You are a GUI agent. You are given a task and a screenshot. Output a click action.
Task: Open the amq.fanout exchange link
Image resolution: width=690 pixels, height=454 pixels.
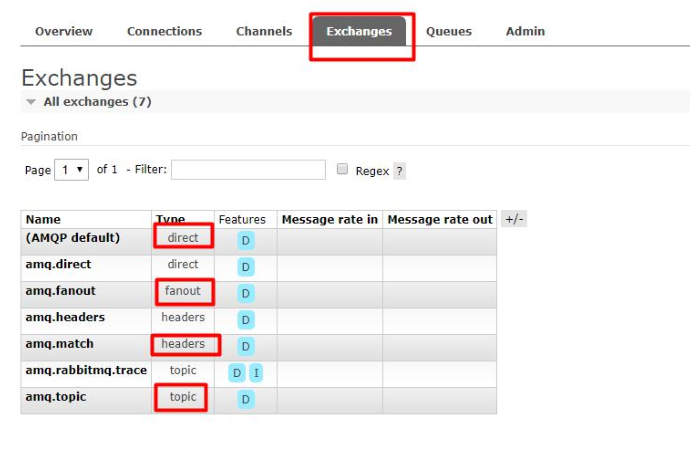pyautogui.click(x=60, y=291)
